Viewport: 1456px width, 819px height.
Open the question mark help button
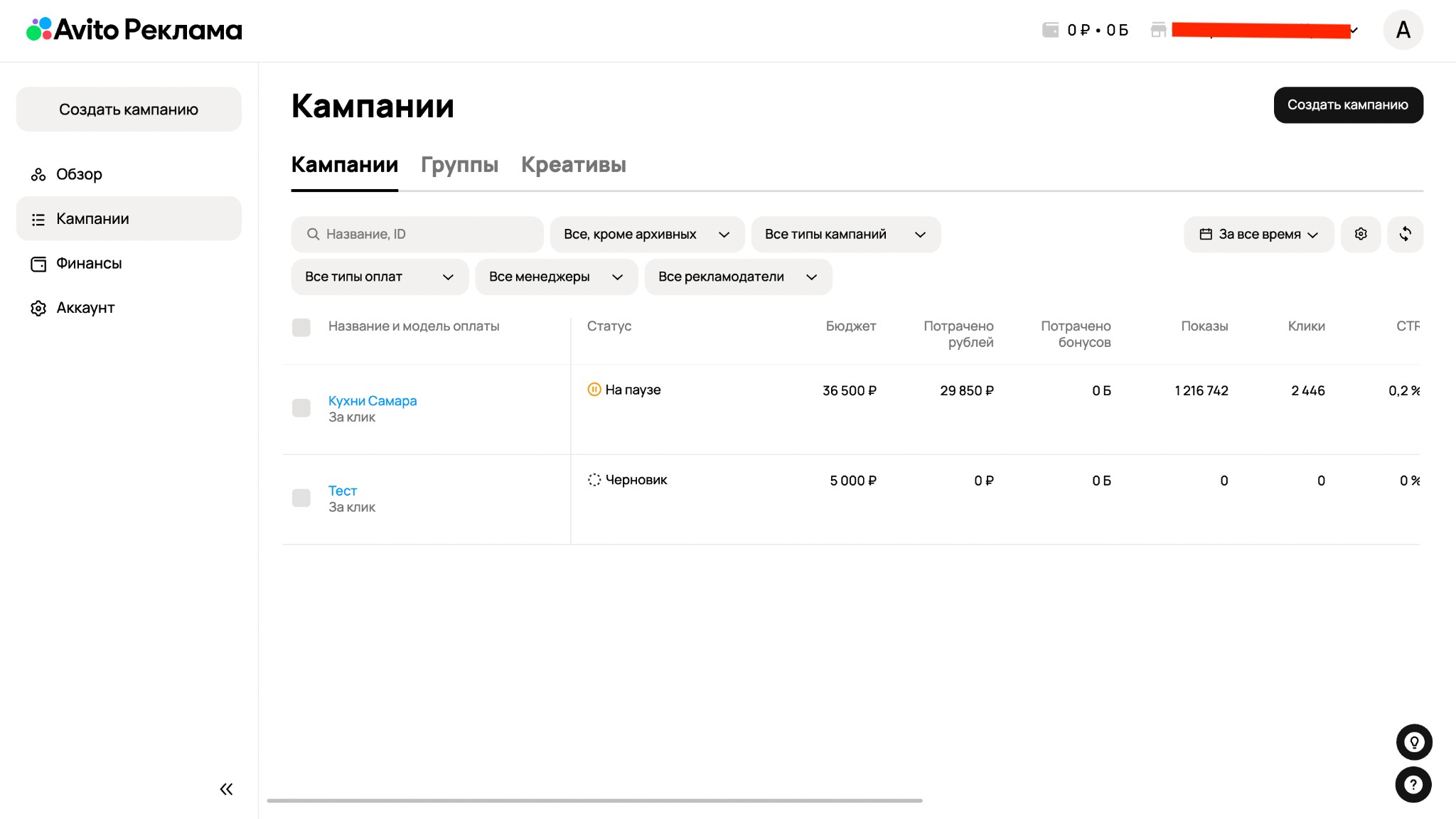1413,785
